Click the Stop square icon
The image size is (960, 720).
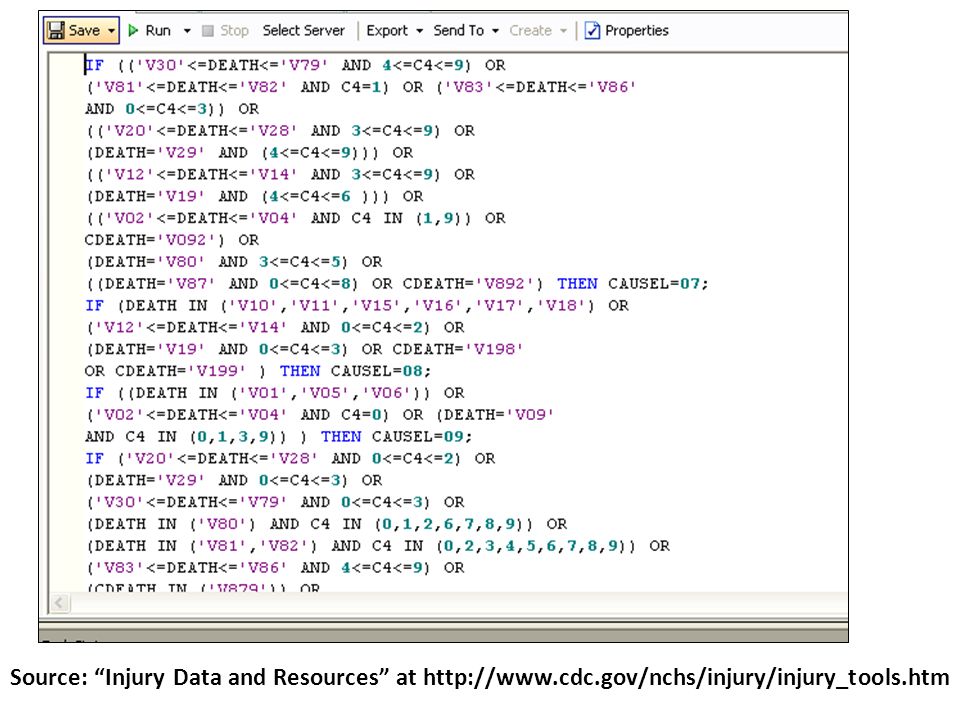coord(208,31)
